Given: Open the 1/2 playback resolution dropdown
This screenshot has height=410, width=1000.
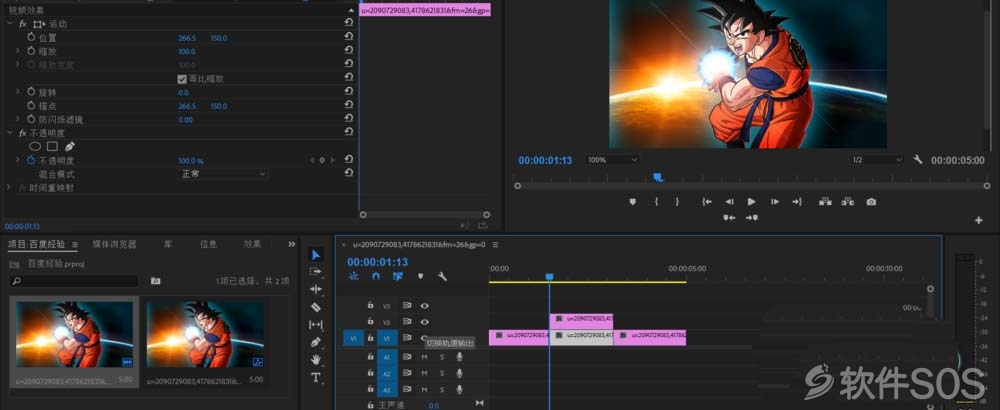Looking at the screenshot, I should click(877, 160).
